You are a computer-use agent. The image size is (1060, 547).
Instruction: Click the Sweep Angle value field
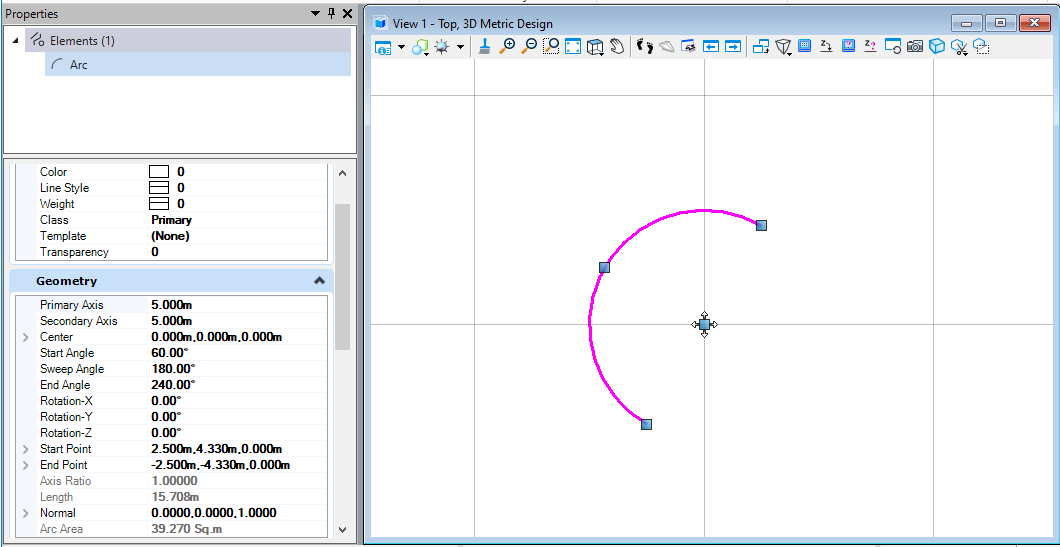tap(172, 369)
